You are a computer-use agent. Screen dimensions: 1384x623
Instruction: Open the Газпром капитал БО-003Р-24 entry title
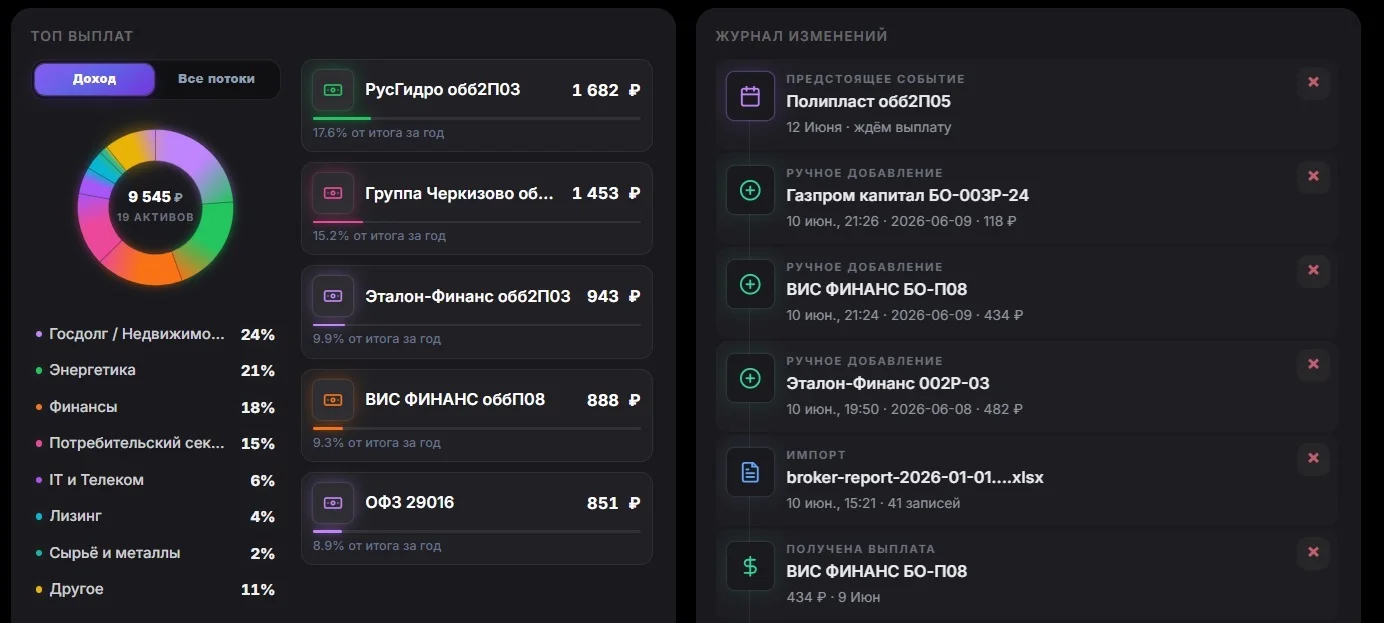coord(908,195)
